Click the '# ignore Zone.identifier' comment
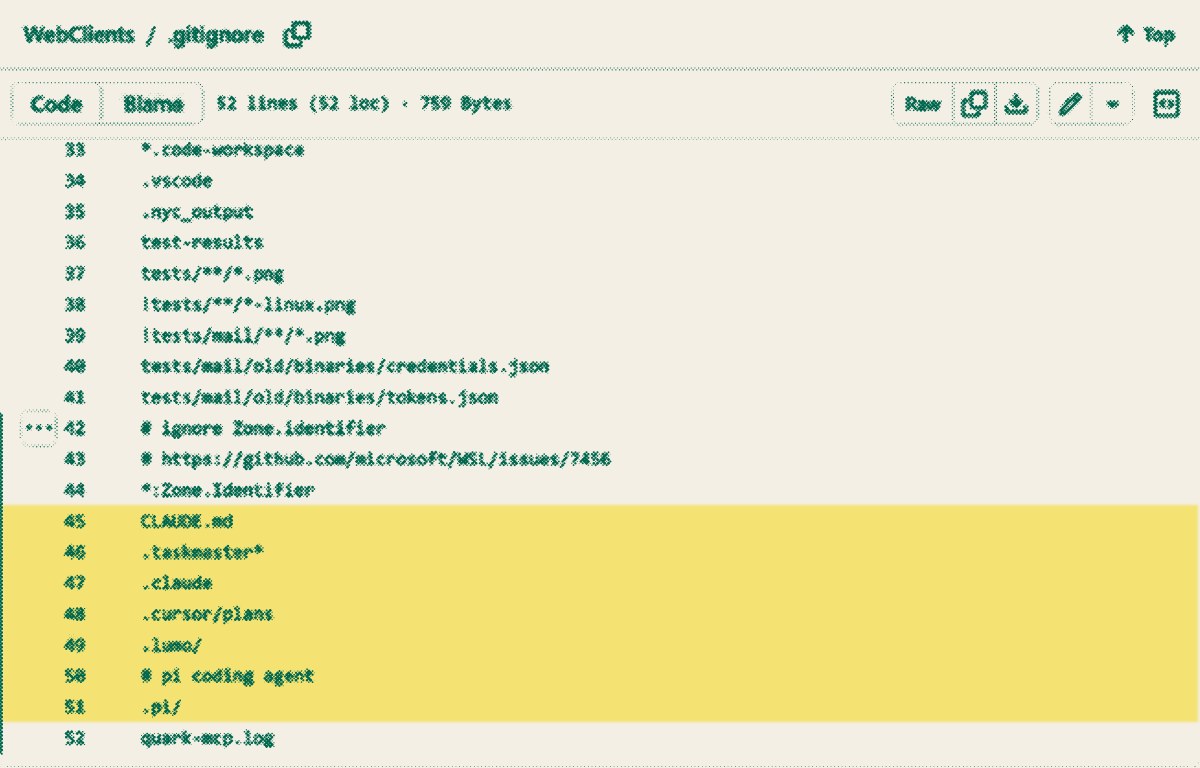 (x=263, y=428)
